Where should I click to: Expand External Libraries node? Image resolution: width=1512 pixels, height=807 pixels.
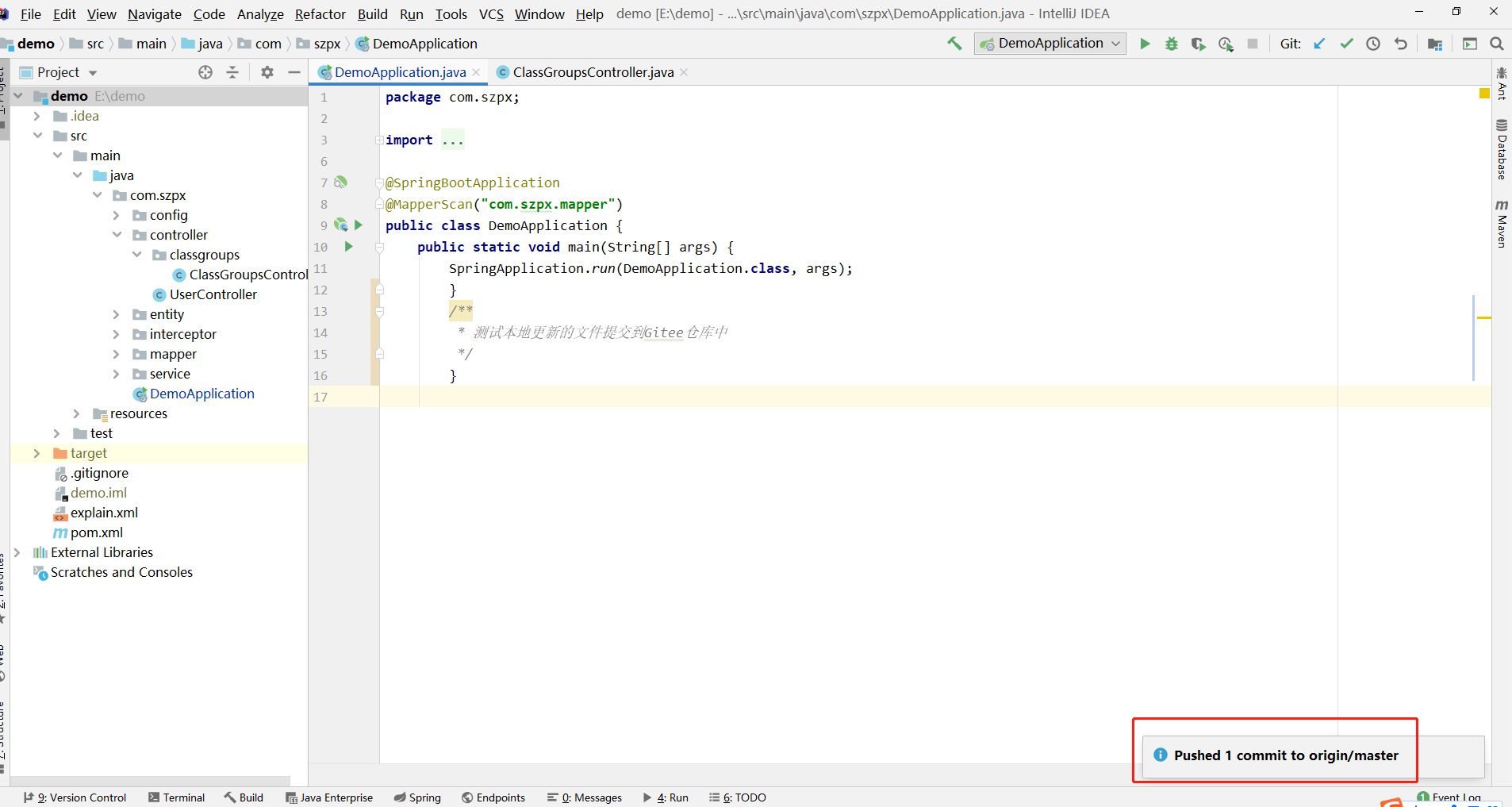coord(17,552)
